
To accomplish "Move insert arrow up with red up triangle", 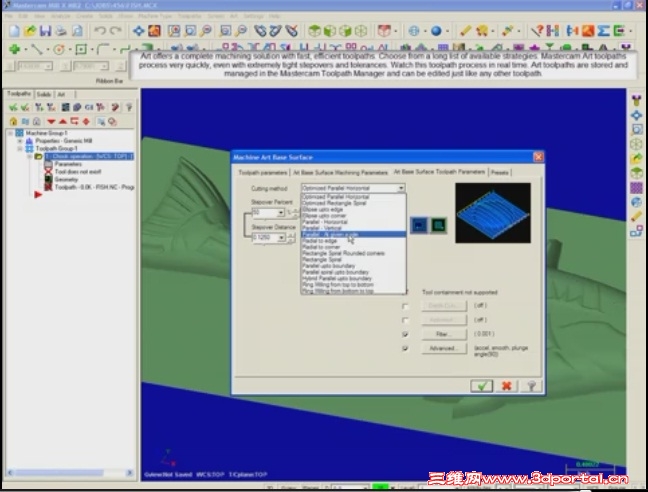I will 63,121.
